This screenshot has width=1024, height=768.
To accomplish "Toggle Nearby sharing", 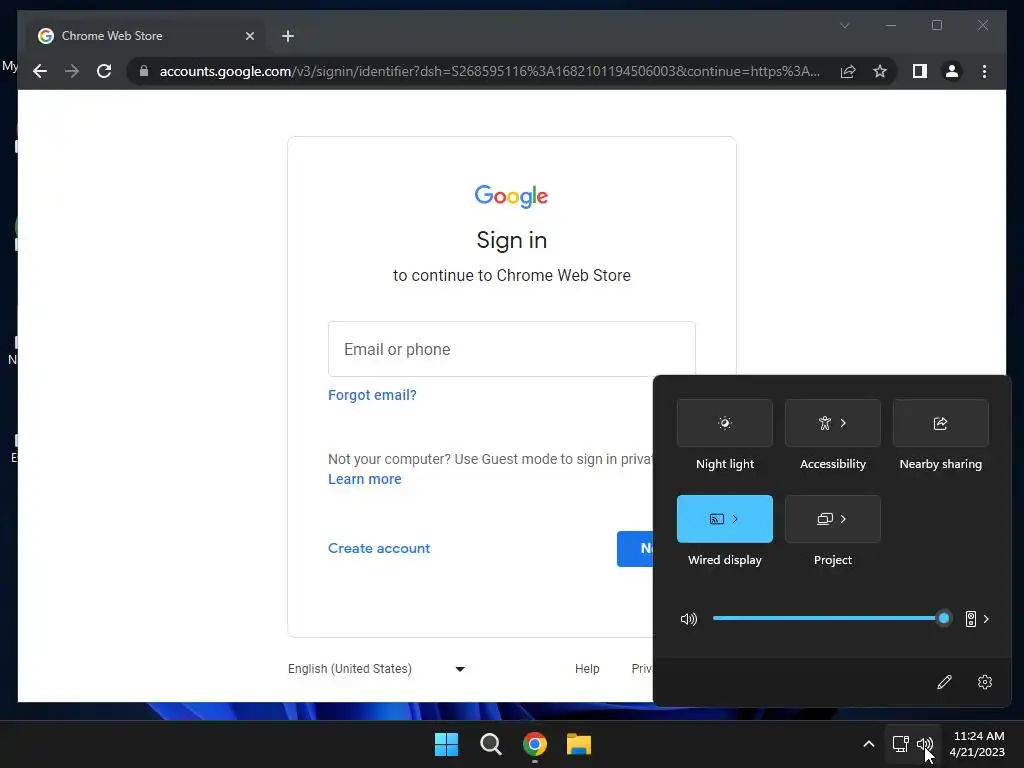I will coord(940,423).
